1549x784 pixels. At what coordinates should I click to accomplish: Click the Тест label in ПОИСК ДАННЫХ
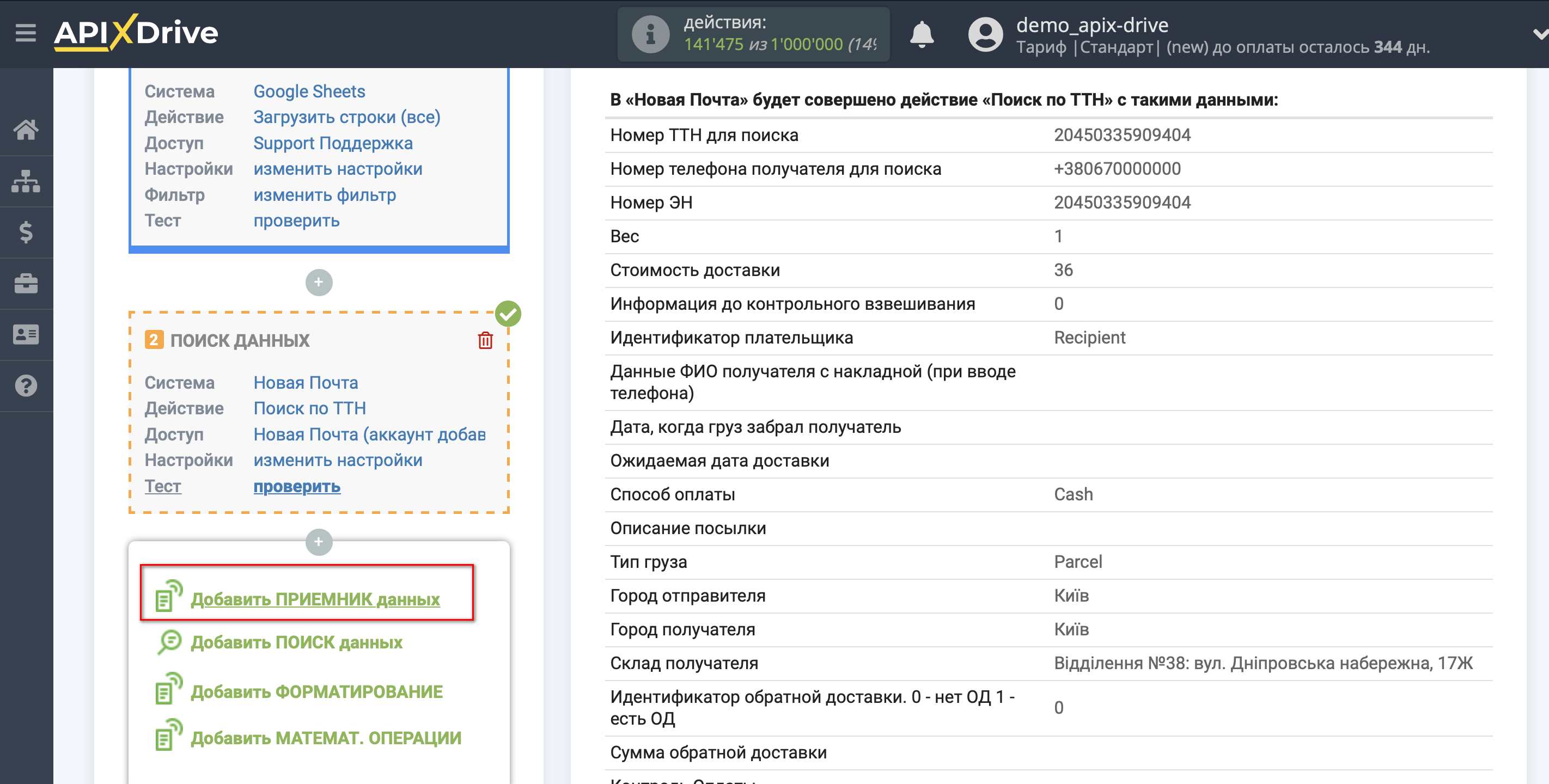[x=162, y=486]
